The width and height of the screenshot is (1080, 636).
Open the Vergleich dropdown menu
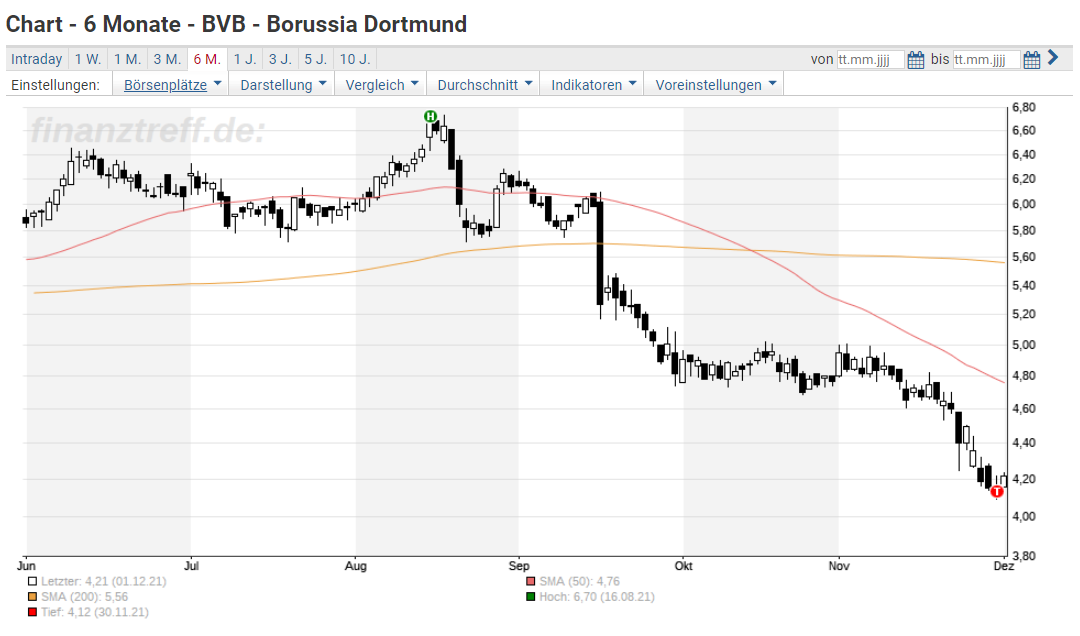coord(381,85)
